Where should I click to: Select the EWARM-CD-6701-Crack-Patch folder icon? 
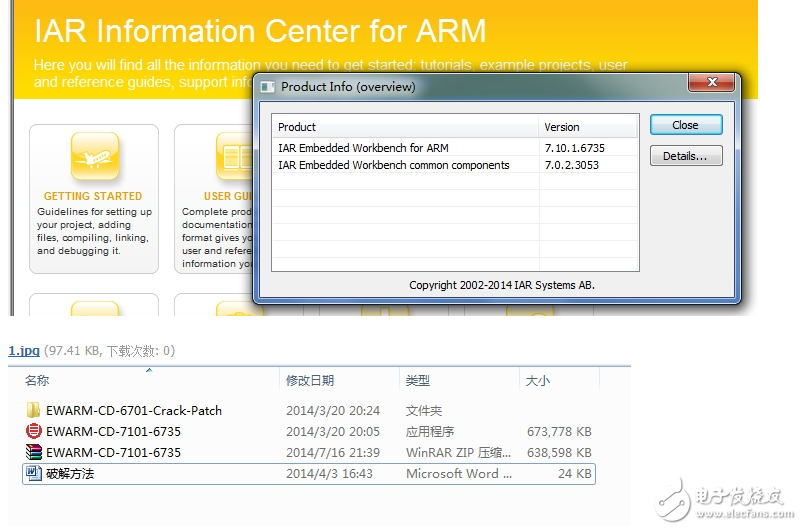[x=33, y=410]
